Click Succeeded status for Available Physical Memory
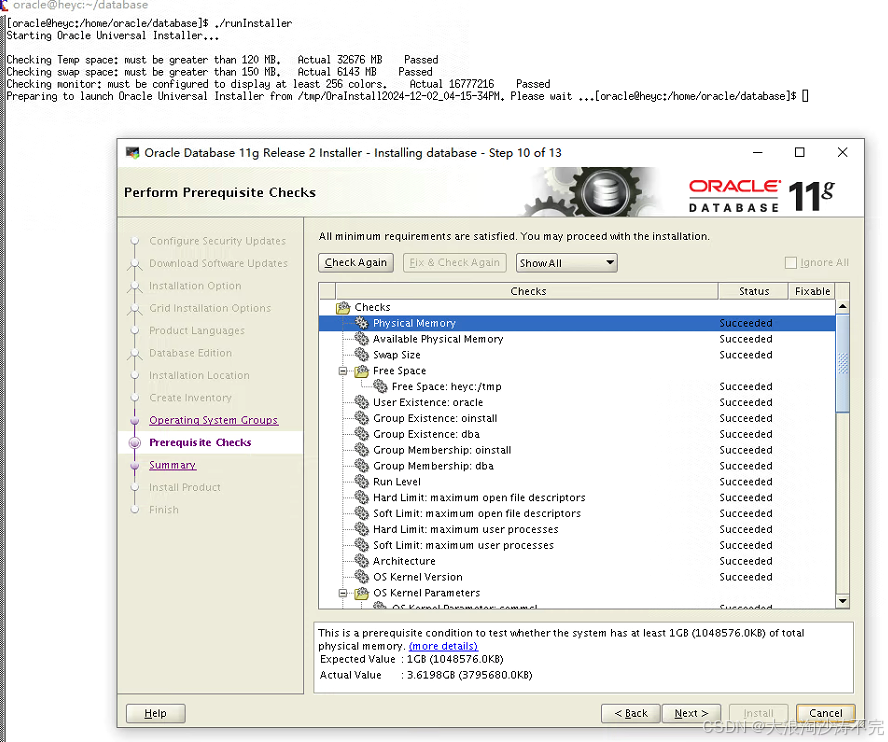 click(746, 339)
